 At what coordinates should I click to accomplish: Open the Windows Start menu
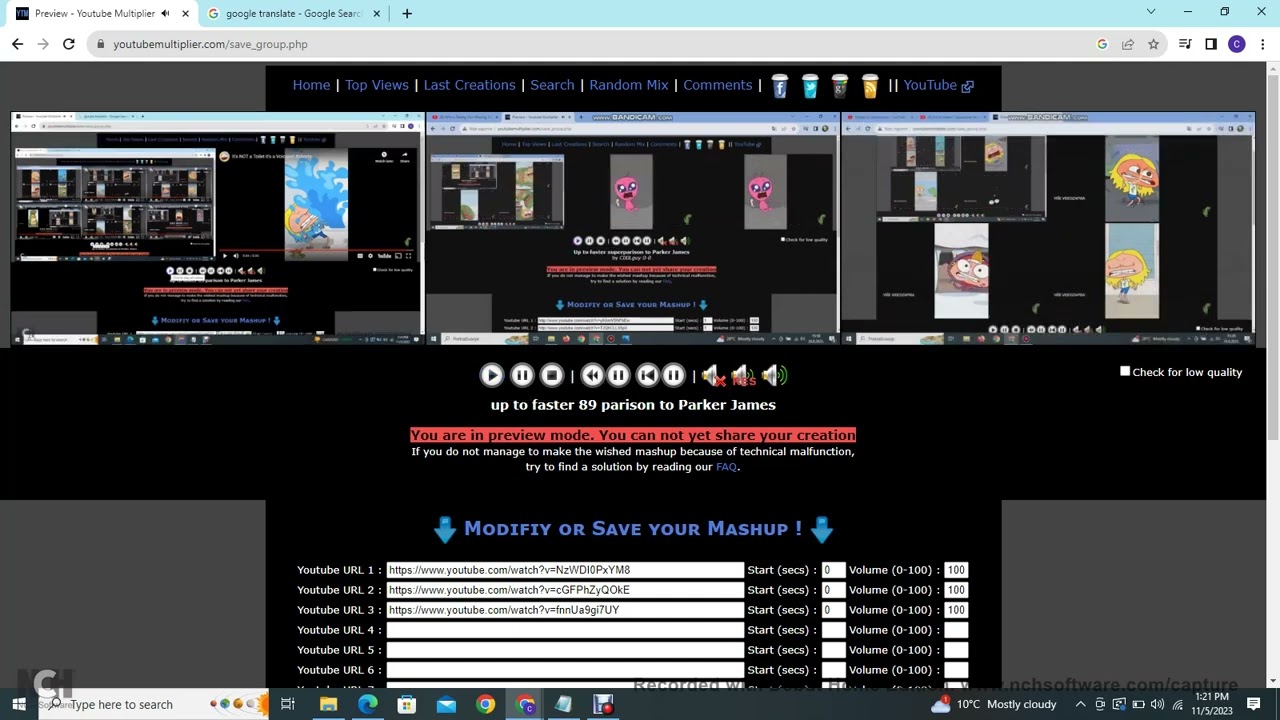19,704
